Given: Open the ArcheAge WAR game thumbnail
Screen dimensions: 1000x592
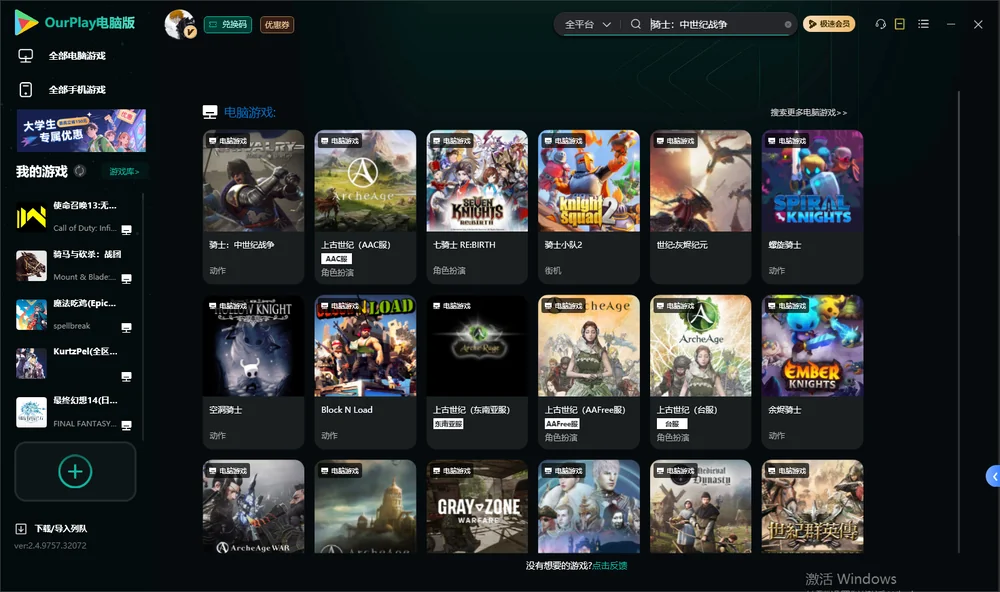Looking at the screenshot, I should click(x=253, y=507).
